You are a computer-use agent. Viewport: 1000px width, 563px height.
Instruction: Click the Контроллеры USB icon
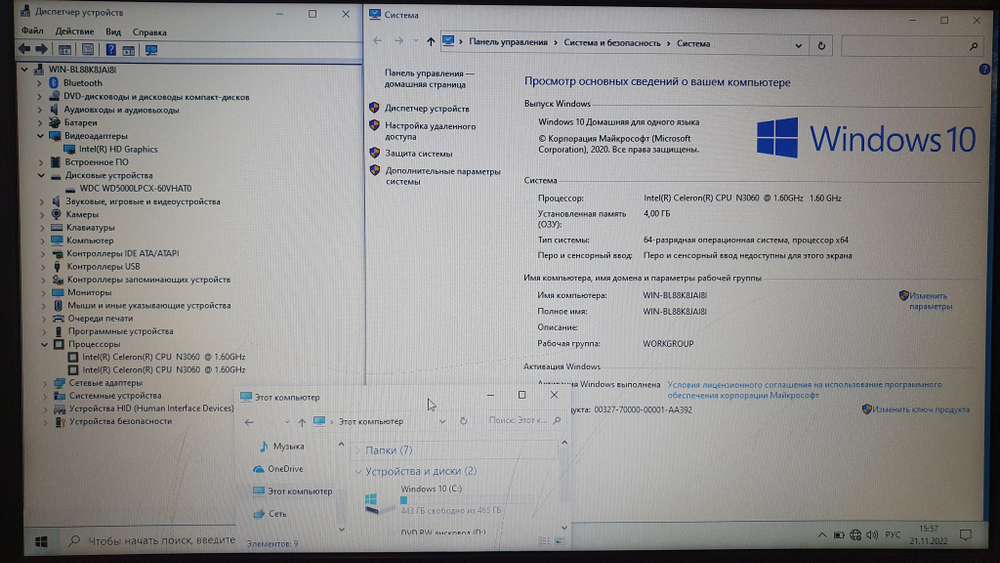[x=57, y=267]
